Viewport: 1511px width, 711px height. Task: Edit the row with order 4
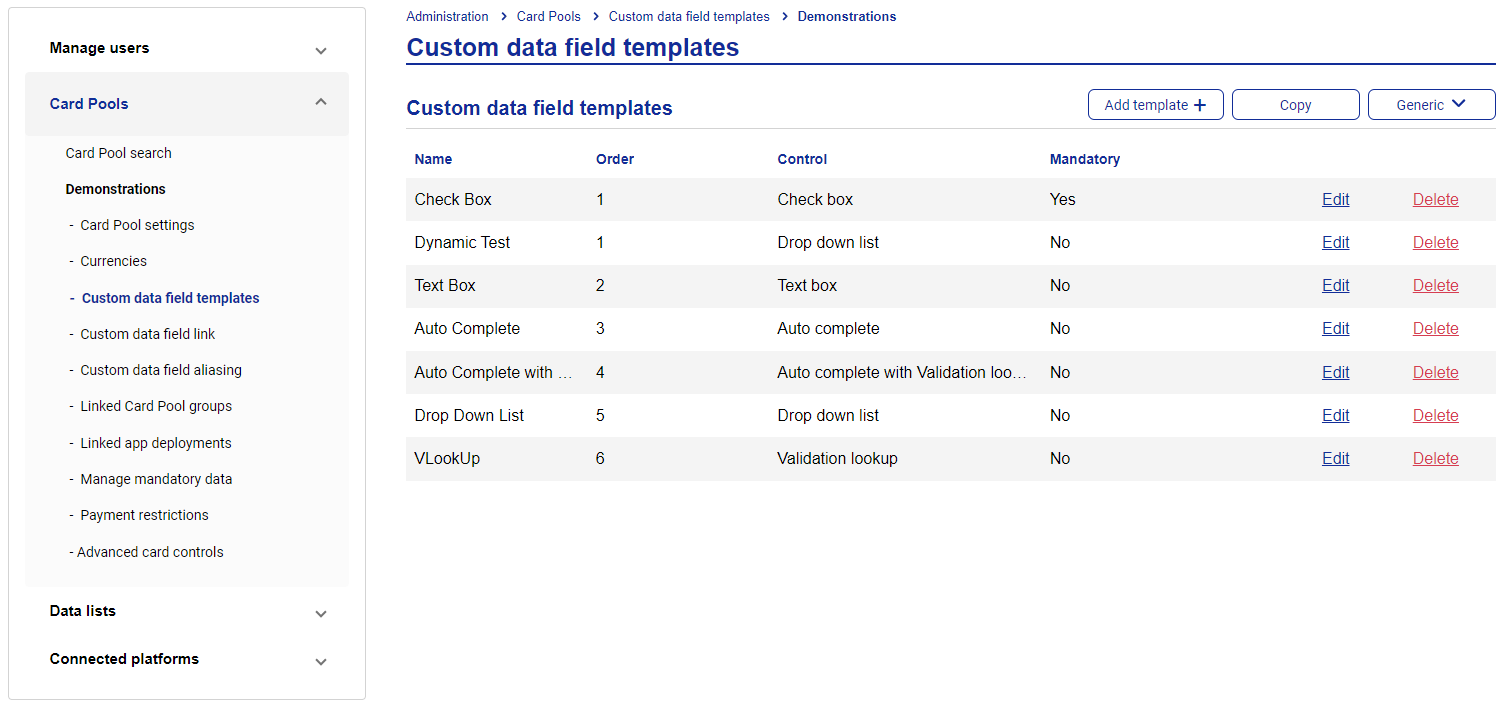point(1335,372)
